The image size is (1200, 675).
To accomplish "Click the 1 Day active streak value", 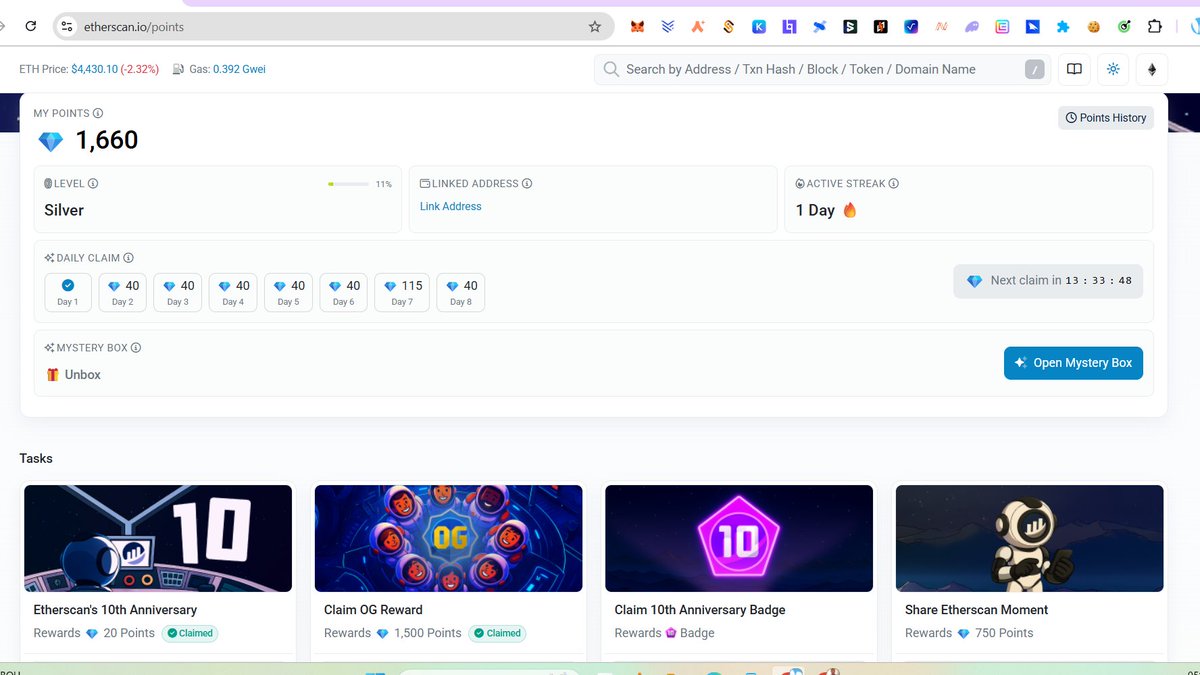I will point(815,210).
